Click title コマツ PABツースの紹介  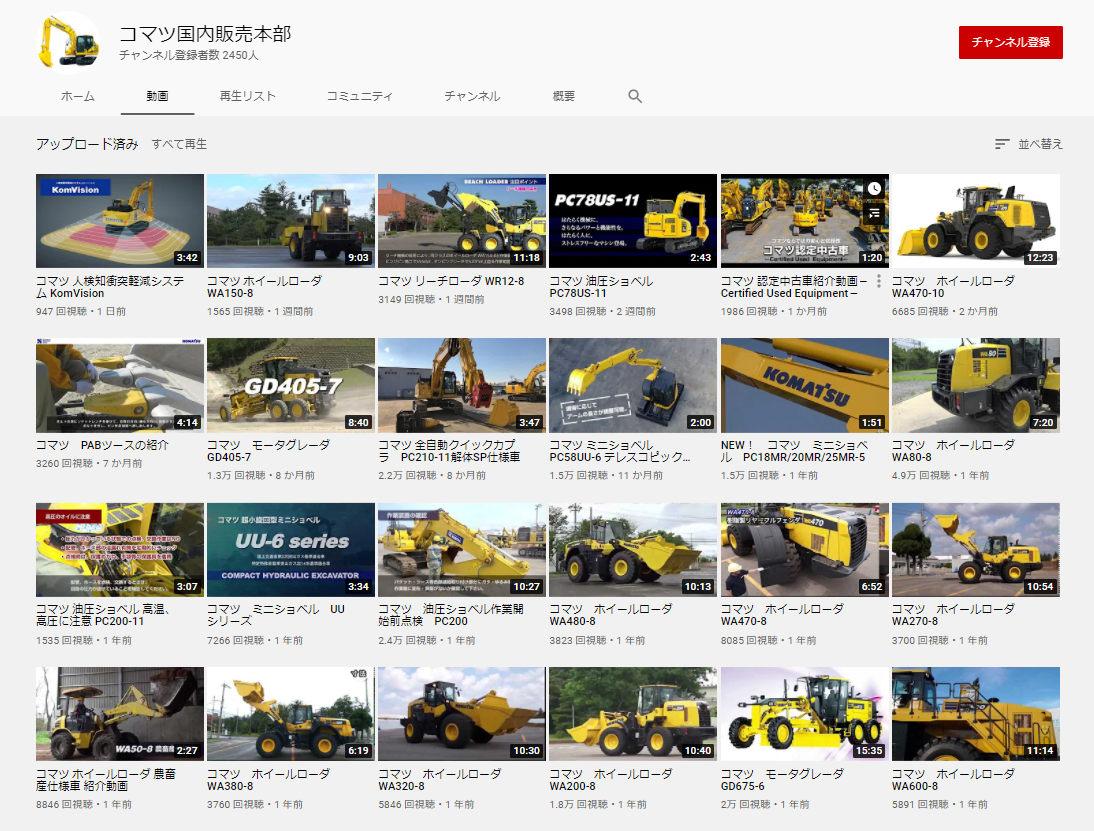tap(103, 445)
